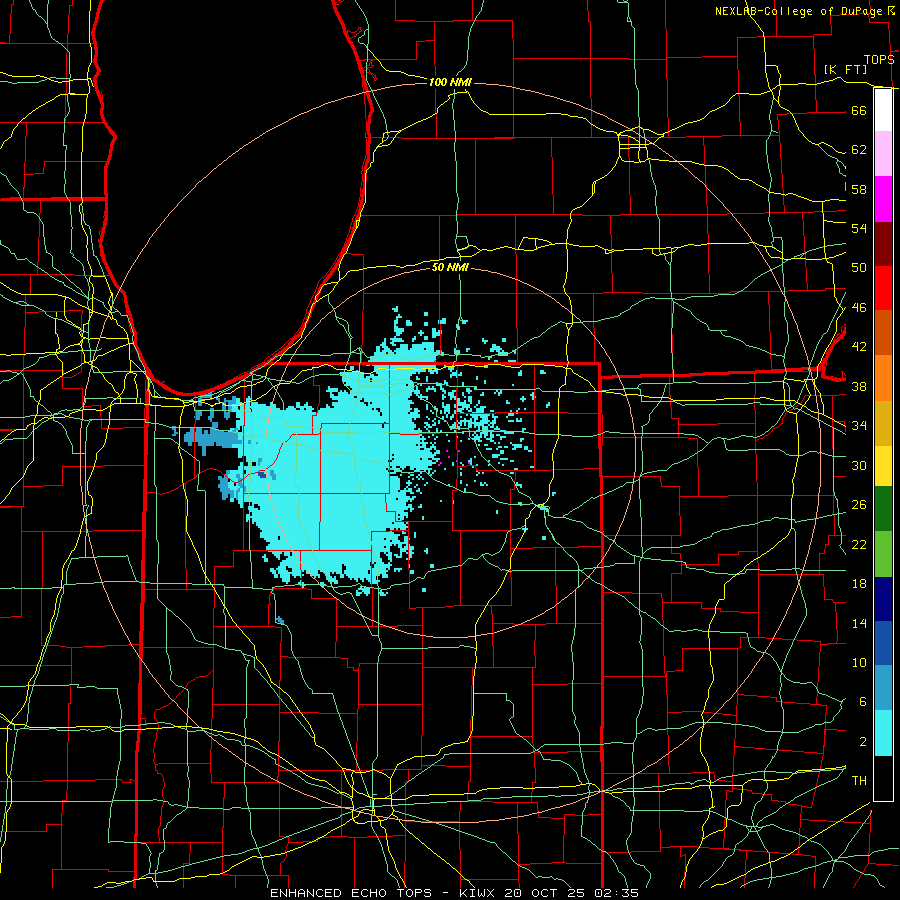The image size is (900, 900).
Task: Click the bright yellow legend swatch
Action: click(x=883, y=466)
